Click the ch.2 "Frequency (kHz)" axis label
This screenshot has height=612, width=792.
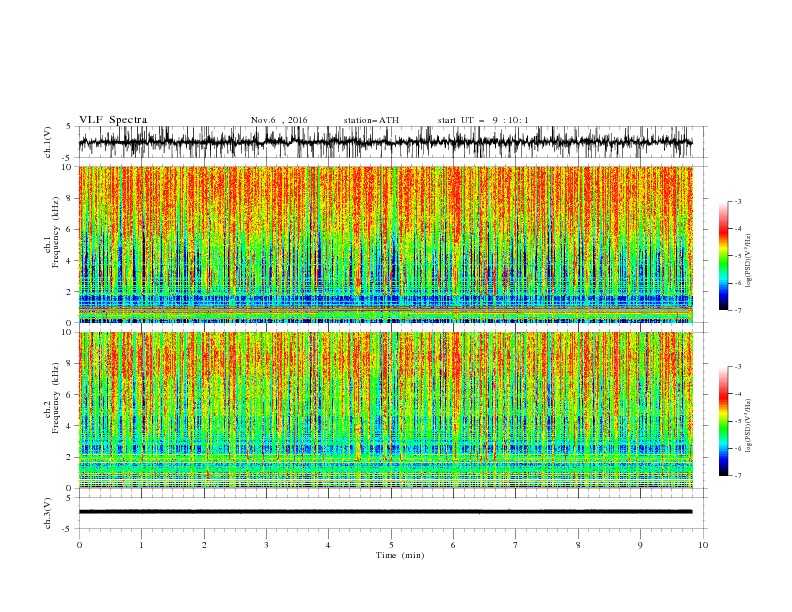click(56, 398)
